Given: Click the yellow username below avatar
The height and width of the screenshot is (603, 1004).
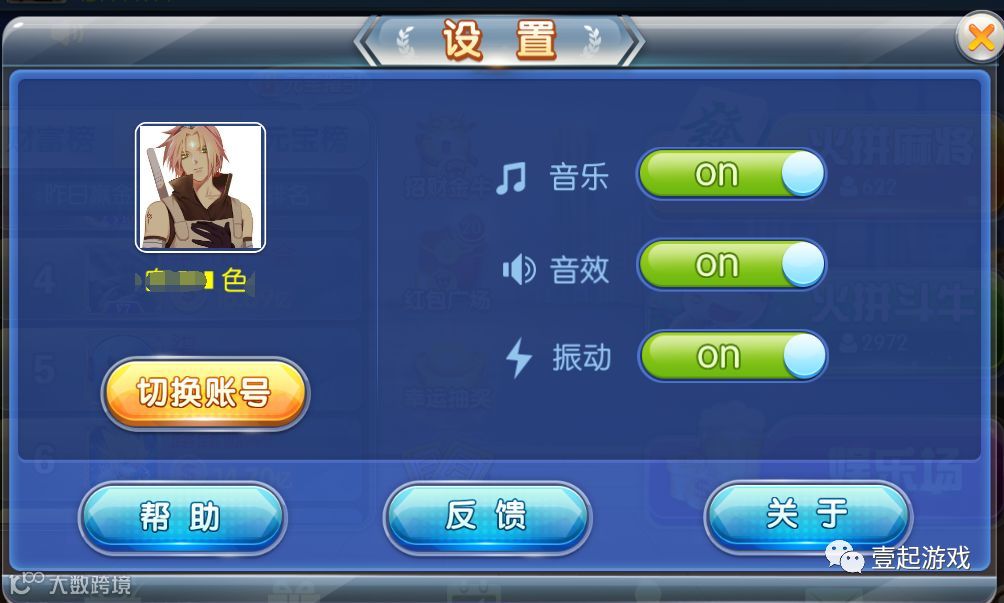Looking at the screenshot, I should [x=195, y=280].
